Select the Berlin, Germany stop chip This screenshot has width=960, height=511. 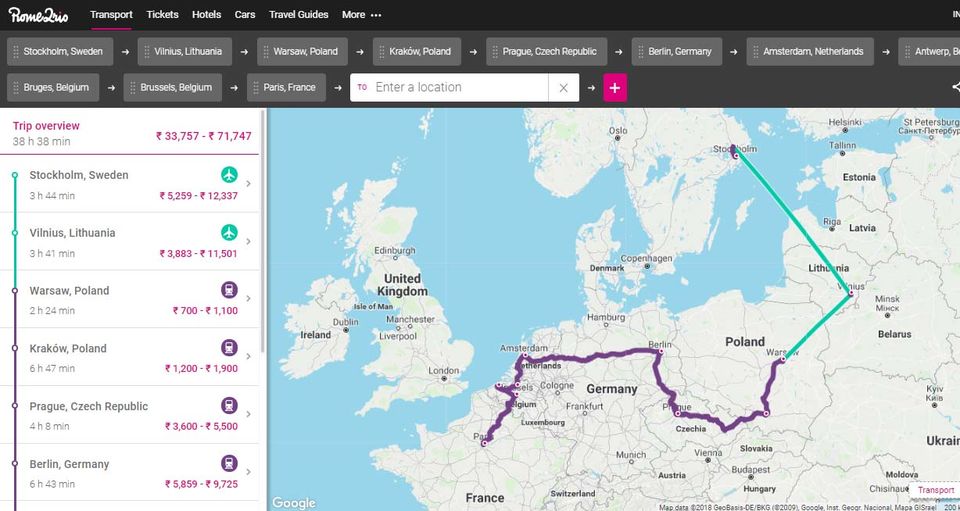677,51
